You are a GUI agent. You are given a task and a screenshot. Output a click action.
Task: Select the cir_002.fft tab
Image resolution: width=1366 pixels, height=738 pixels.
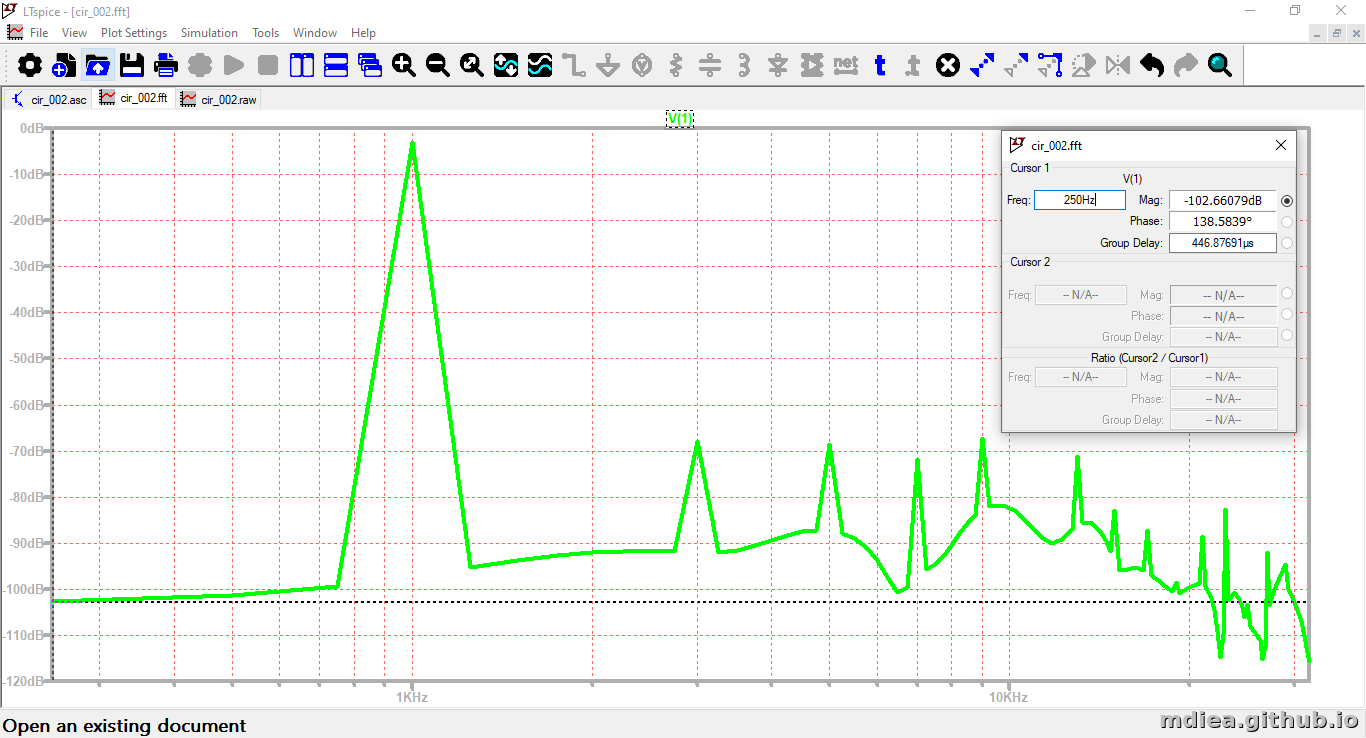(x=134, y=98)
